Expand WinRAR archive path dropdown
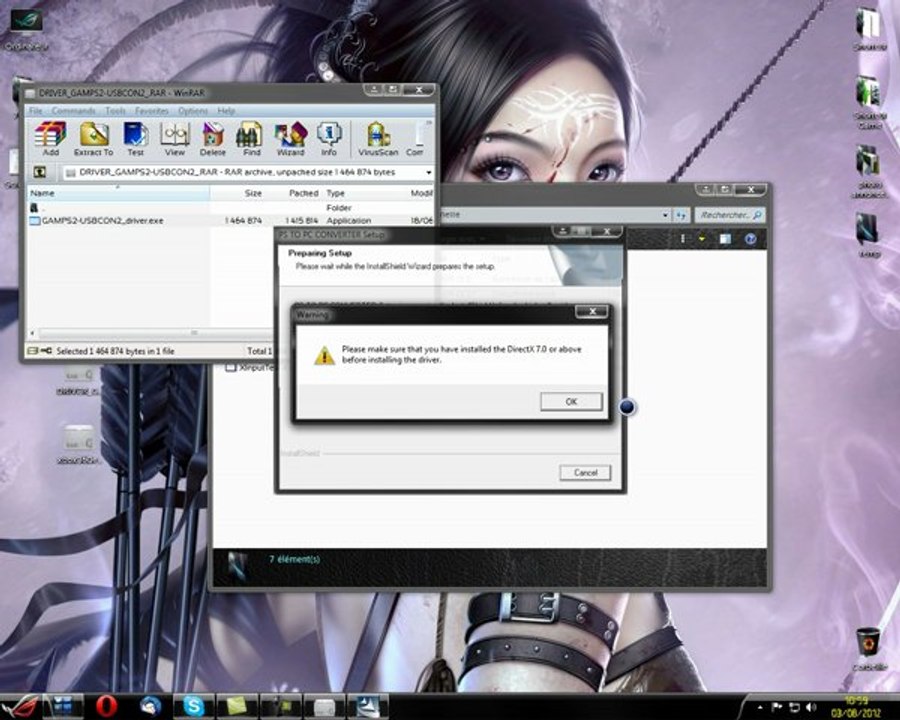The image size is (900, 720). point(428,172)
